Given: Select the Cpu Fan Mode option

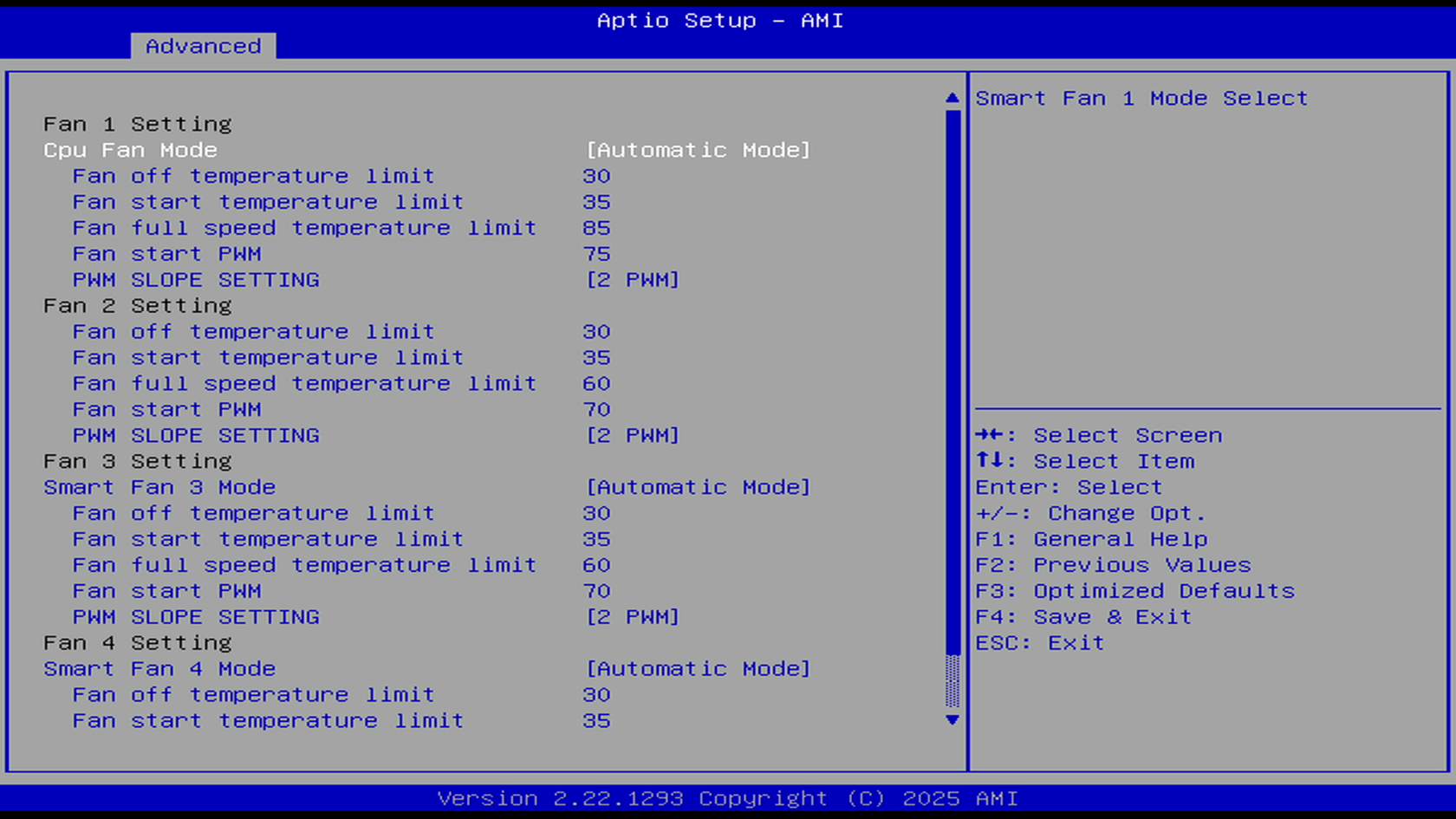Looking at the screenshot, I should pos(130,150).
